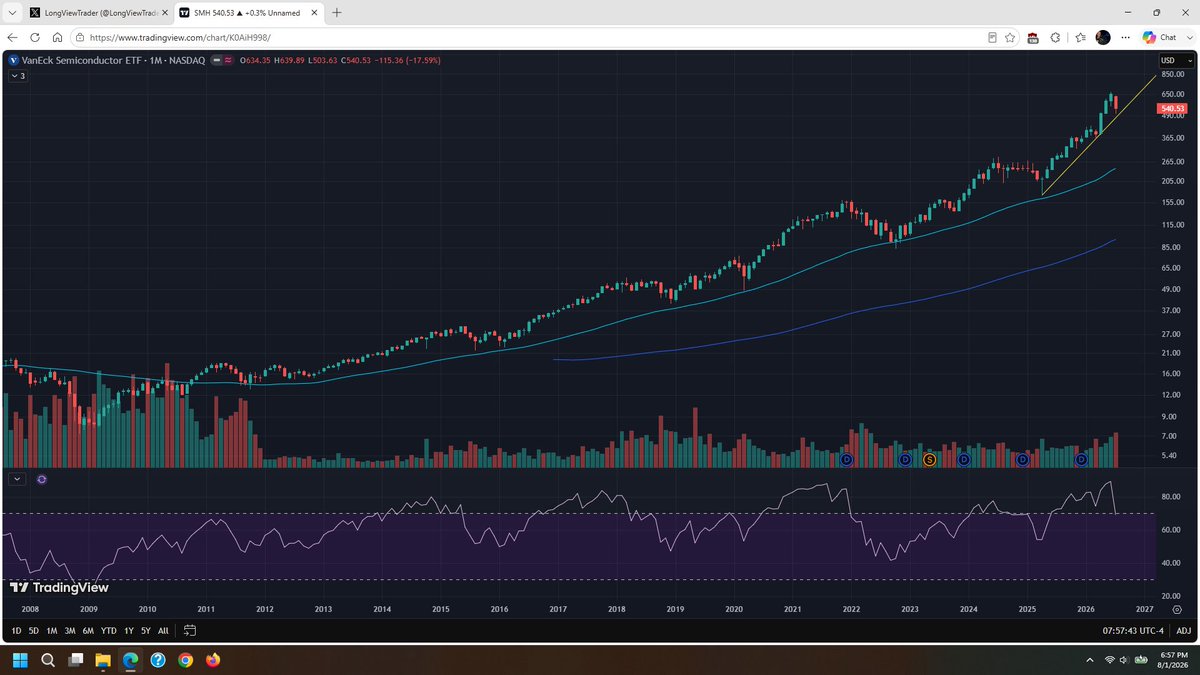Open Firefox from taskbar
1200x675 pixels.
click(x=212, y=660)
